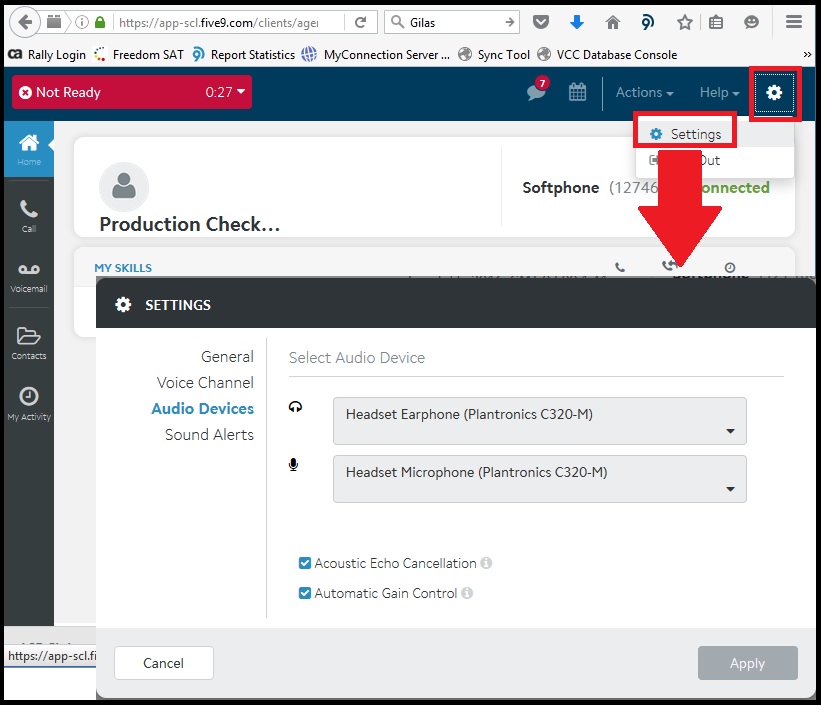Screen dimensions: 821x705
Task: Open My Activity clock in sidebar
Action: click(x=29, y=403)
